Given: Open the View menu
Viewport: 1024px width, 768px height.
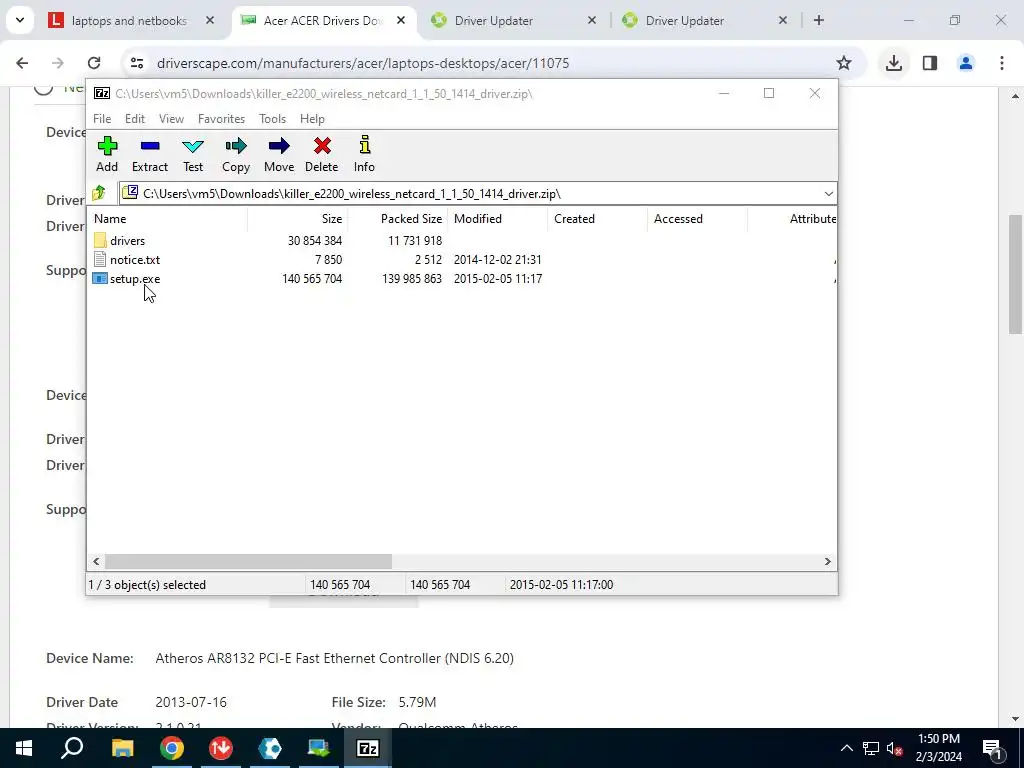Looking at the screenshot, I should (171, 119).
